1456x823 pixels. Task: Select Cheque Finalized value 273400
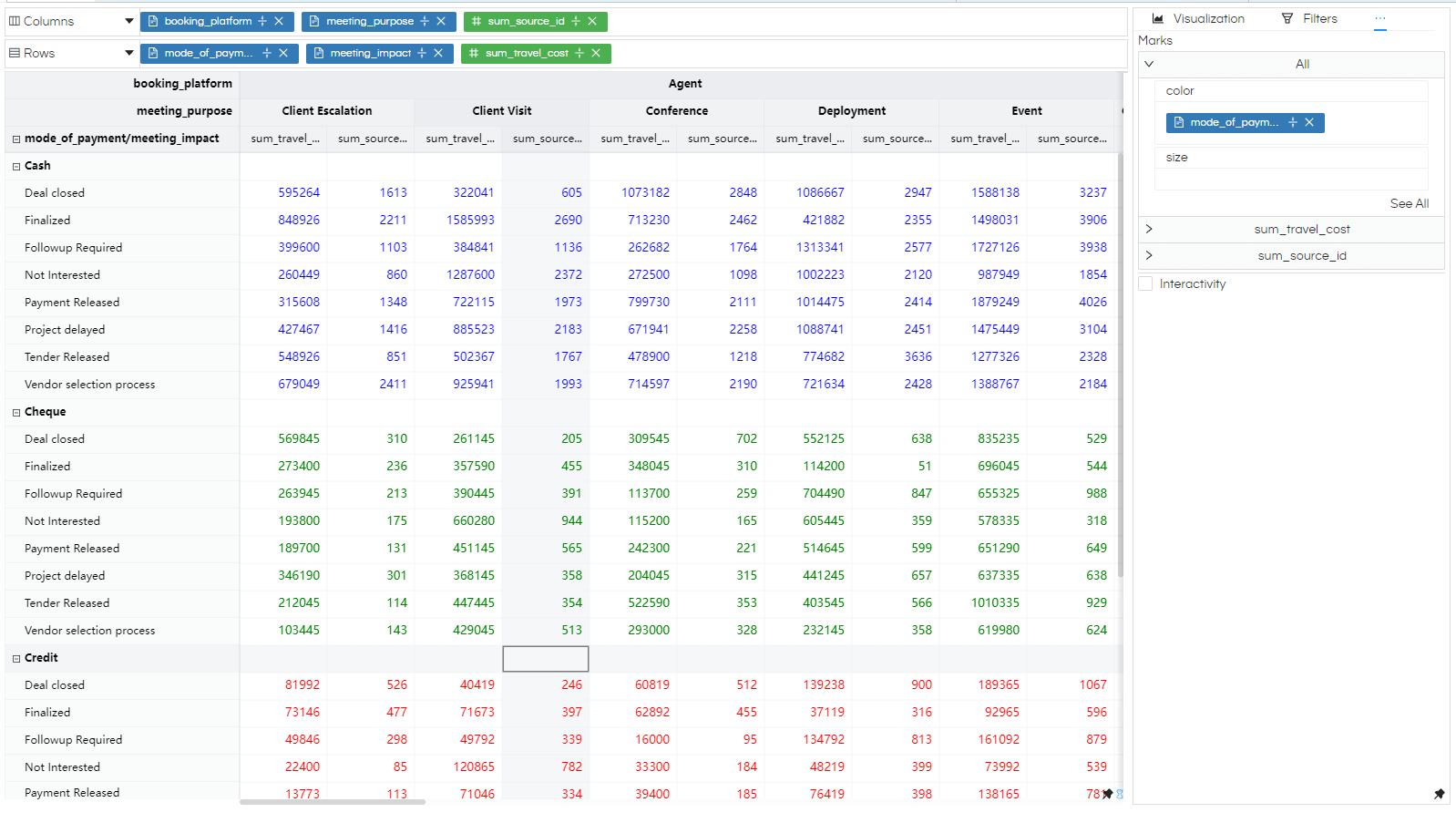coord(299,466)
